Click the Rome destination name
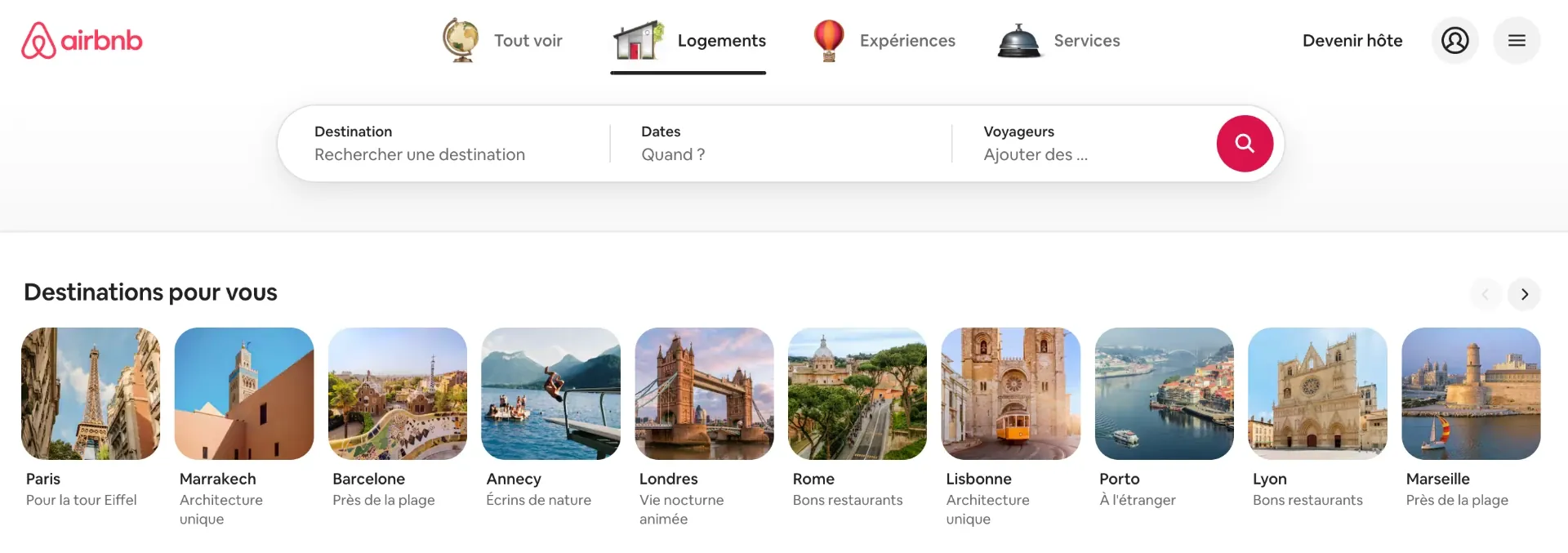Screen dimensions: 1568x553 point(813,479)
